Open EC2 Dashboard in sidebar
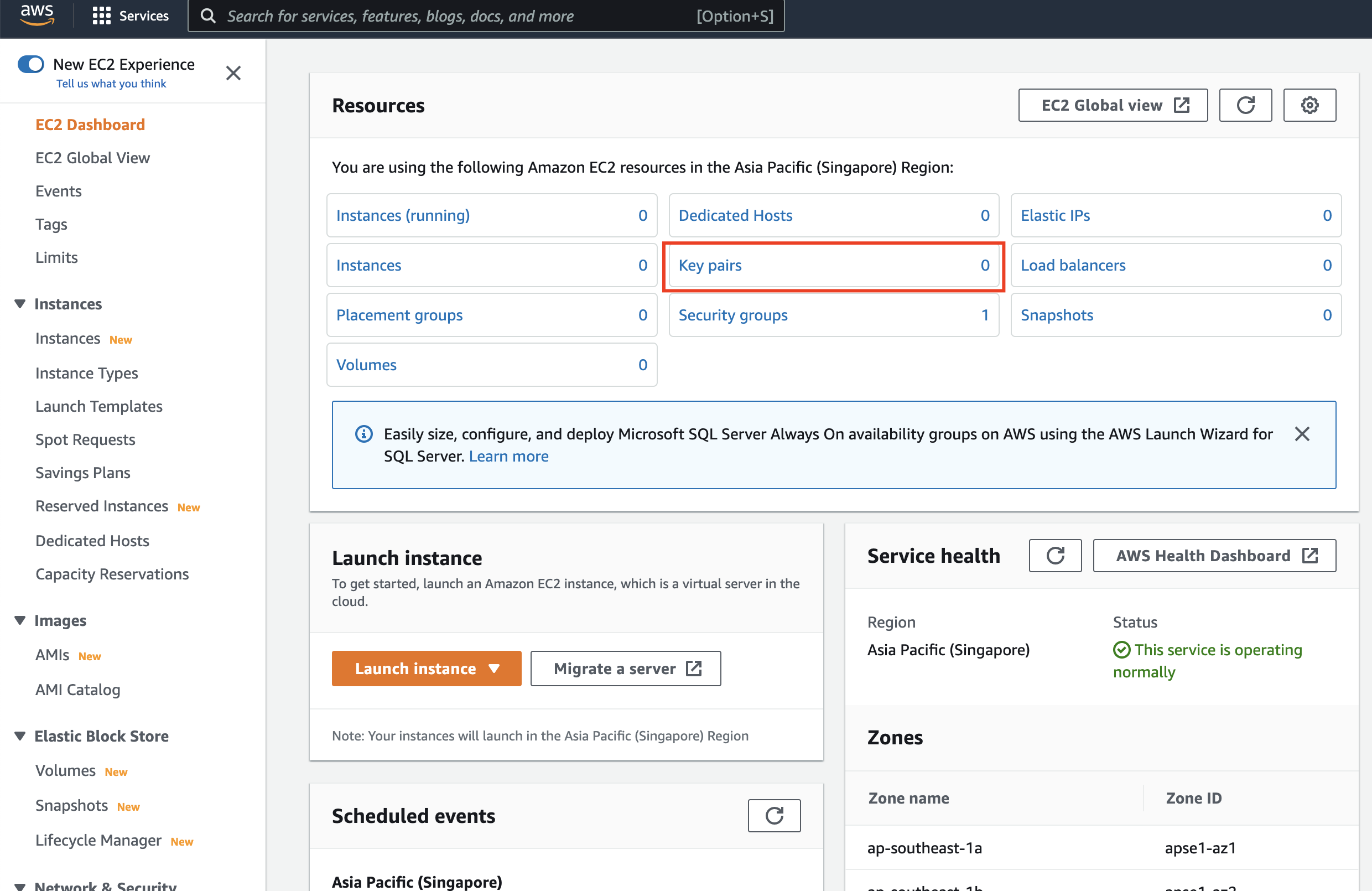 (x=90, y=125)
